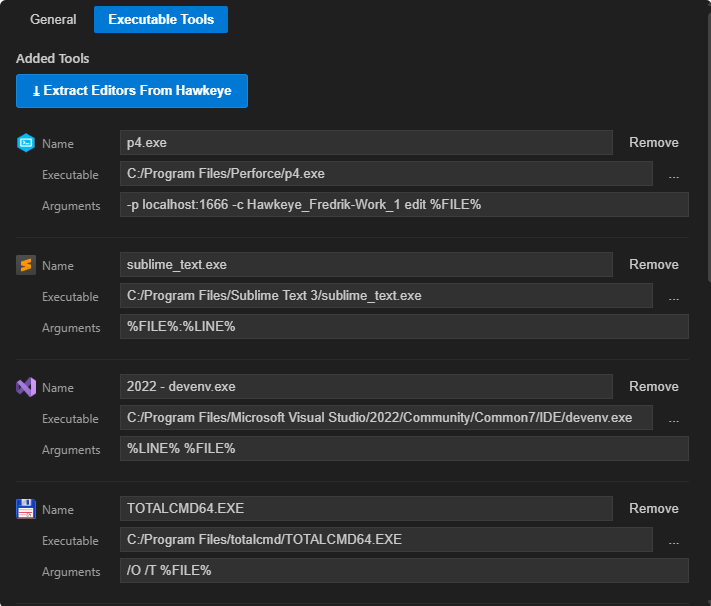Screen dimensions: 711x606
Task: Click the Visual Studio devenv icon
Action: pyautogui.click(x=26, y=387)
